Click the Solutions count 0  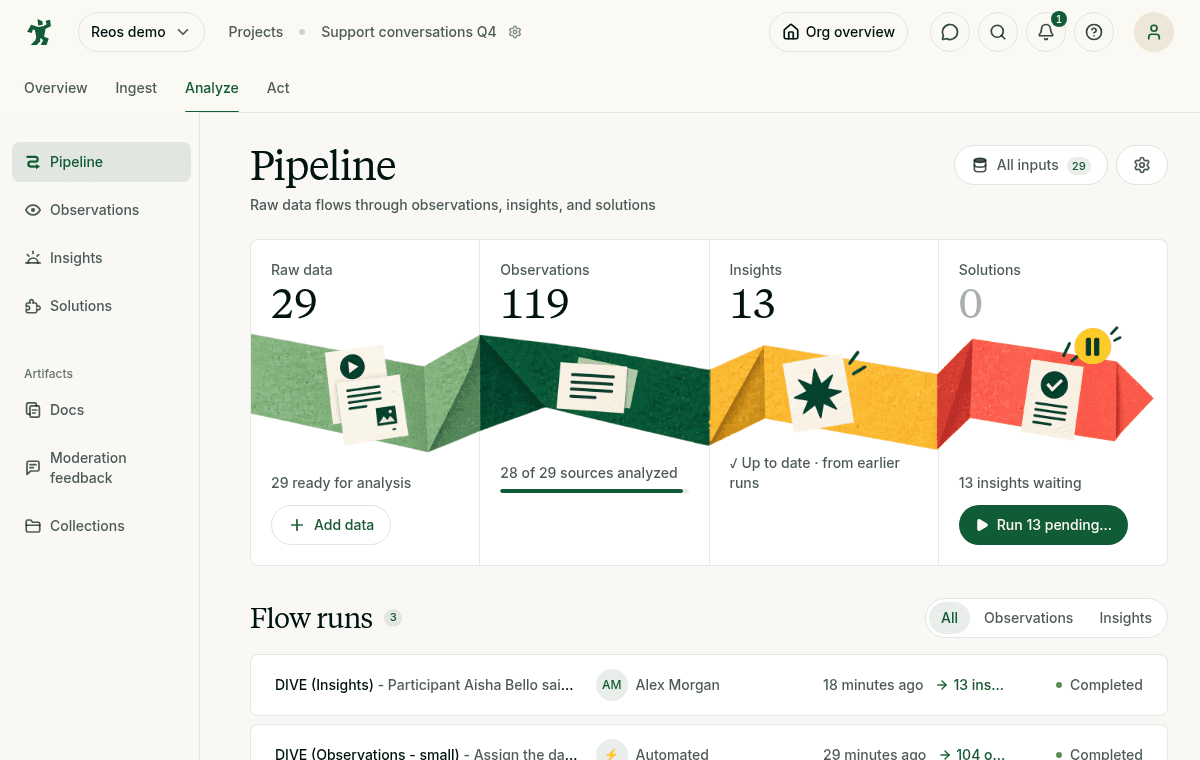971,304
